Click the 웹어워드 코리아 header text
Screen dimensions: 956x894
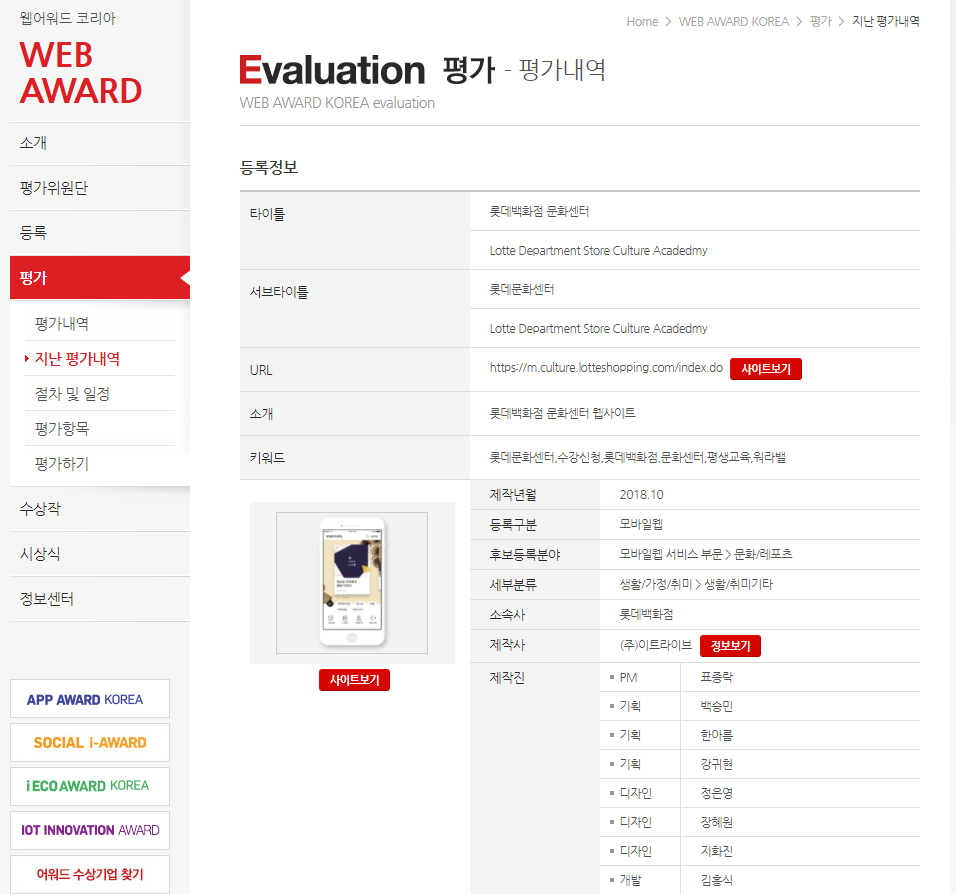(68, 18)
